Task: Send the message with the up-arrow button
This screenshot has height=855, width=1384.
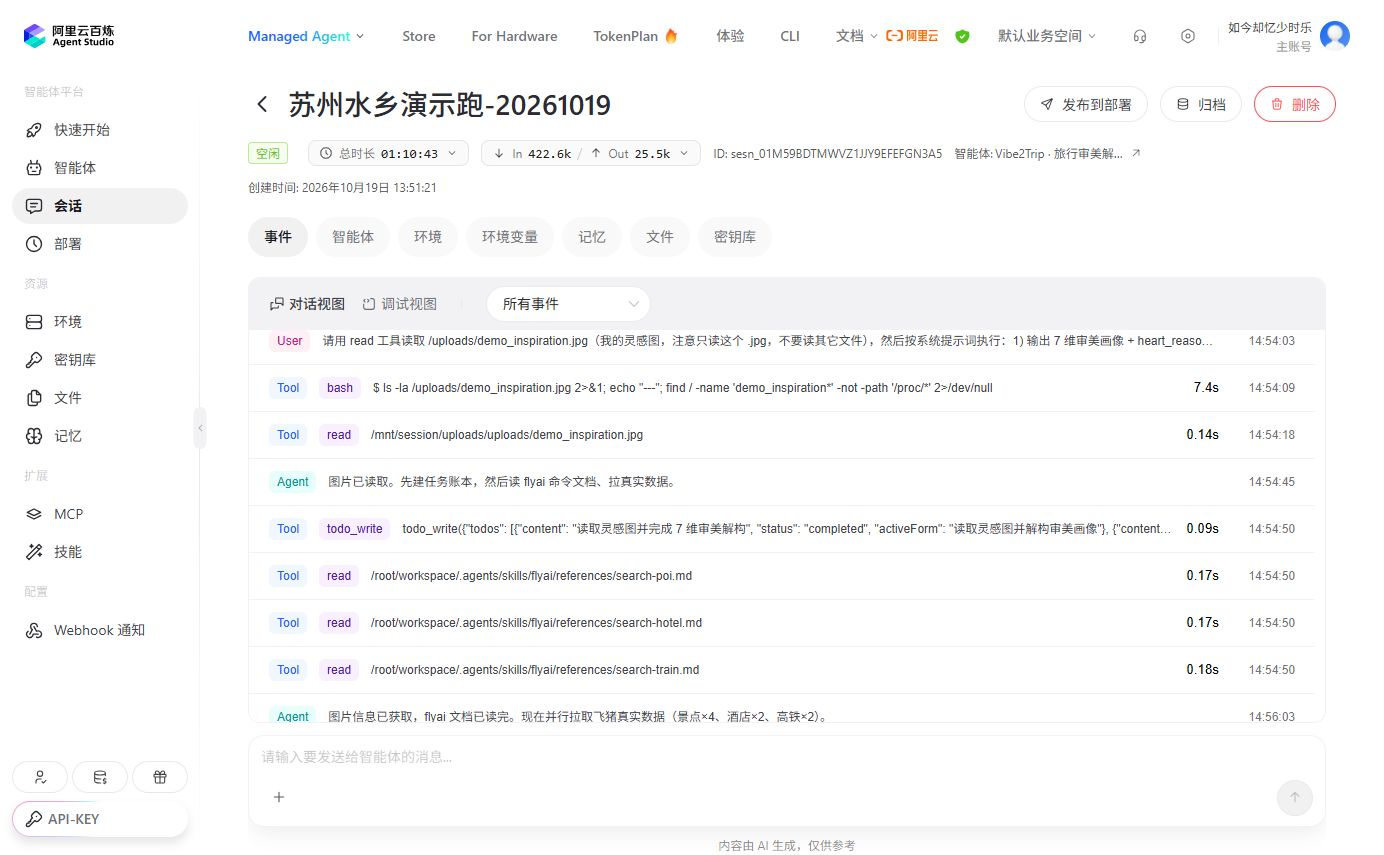Action: 1295,797
